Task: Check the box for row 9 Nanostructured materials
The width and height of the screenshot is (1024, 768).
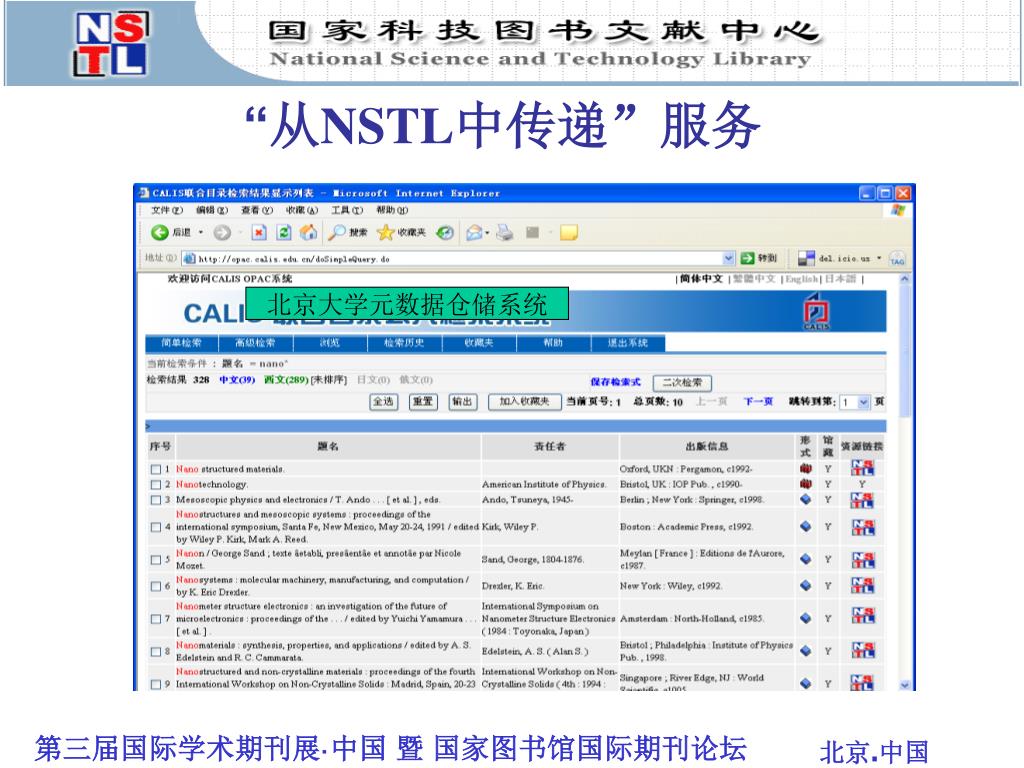Action: [x=155, y=684]
